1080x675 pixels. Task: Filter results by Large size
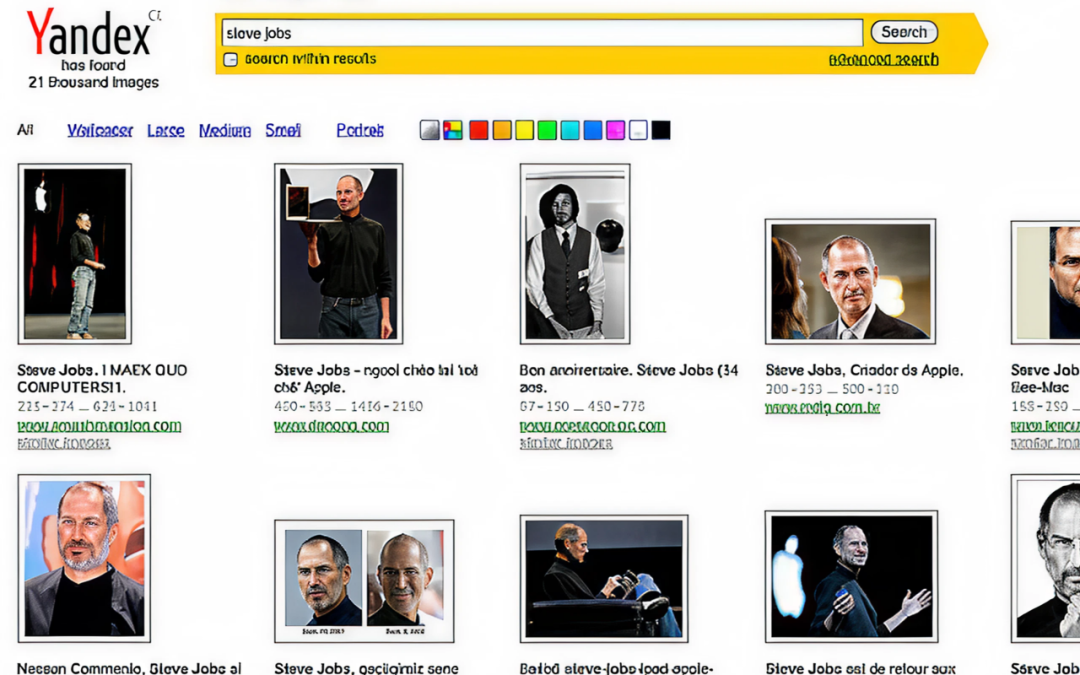[x=166, y=130]
